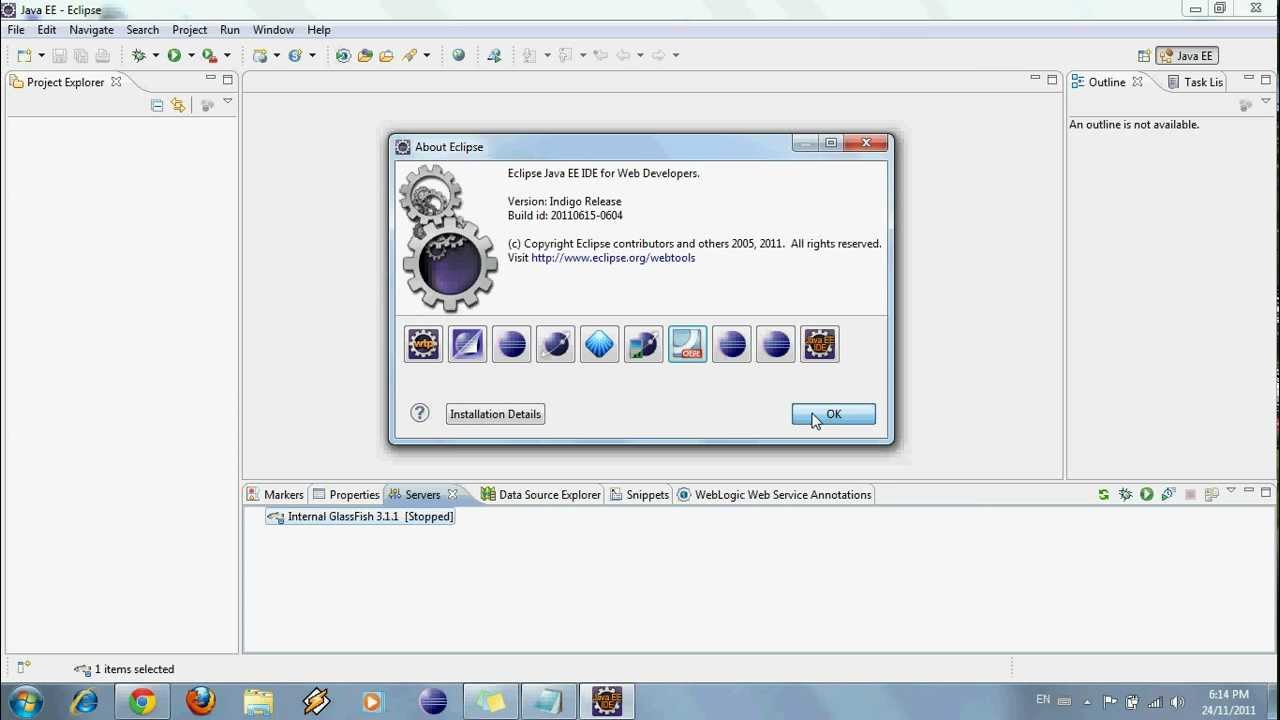
Task: Open the dropdown beside the Search flashlight icon
Action: click(x=427, y=56)
